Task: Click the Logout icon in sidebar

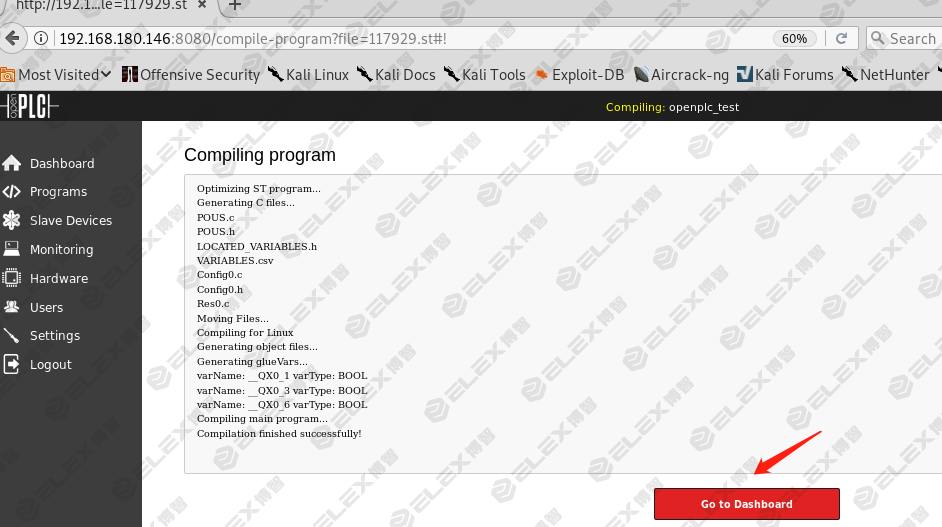Action: click(12, 364)
